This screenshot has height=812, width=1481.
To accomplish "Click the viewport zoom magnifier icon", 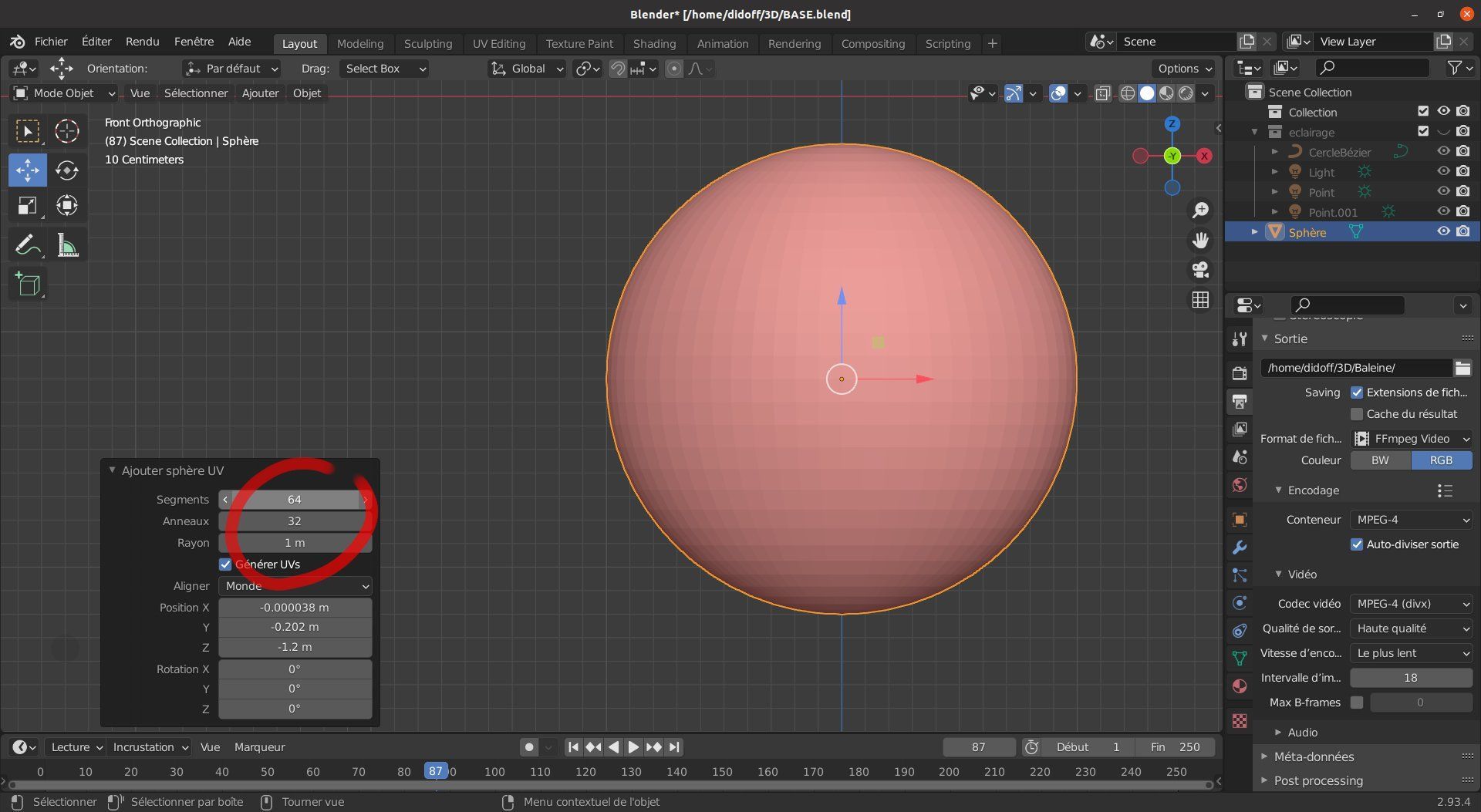I will (1200, 210).
